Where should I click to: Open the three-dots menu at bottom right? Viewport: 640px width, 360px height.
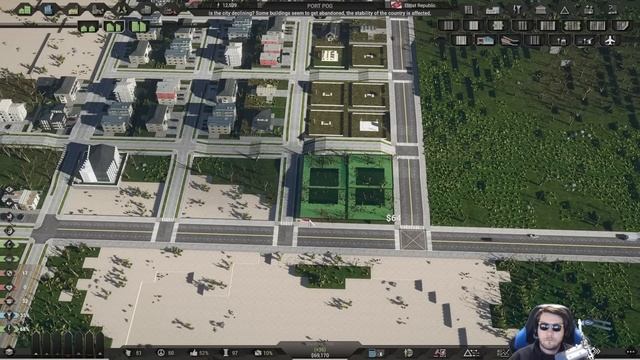point(631,352)
